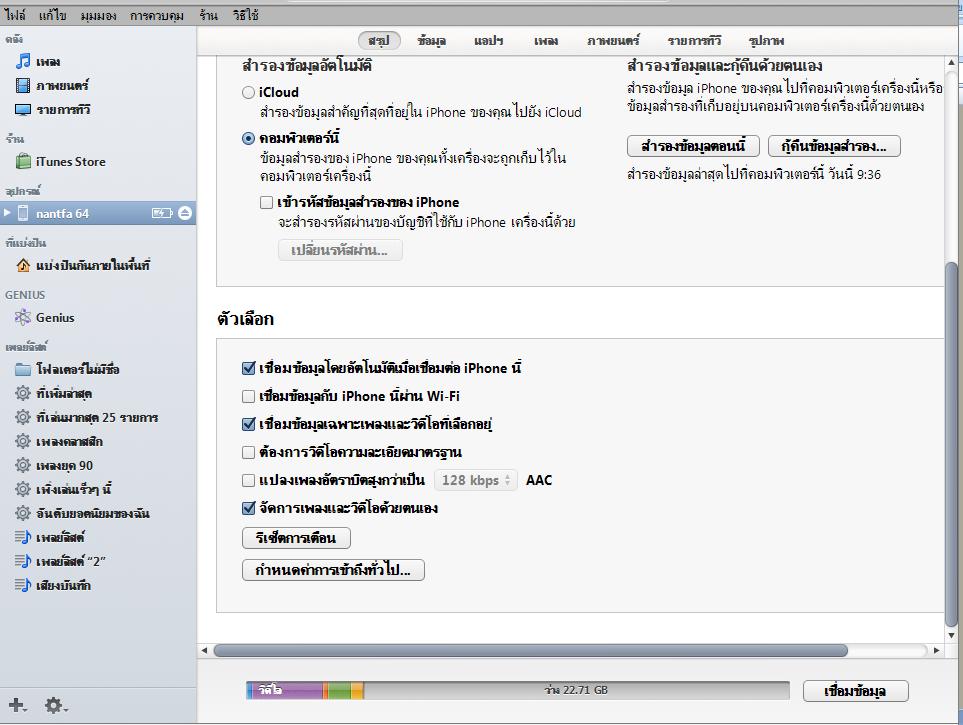The width and height of the screenshot is (963, 725).
Task: Switch to the สรุป summary tab
Action: point(380,41)
